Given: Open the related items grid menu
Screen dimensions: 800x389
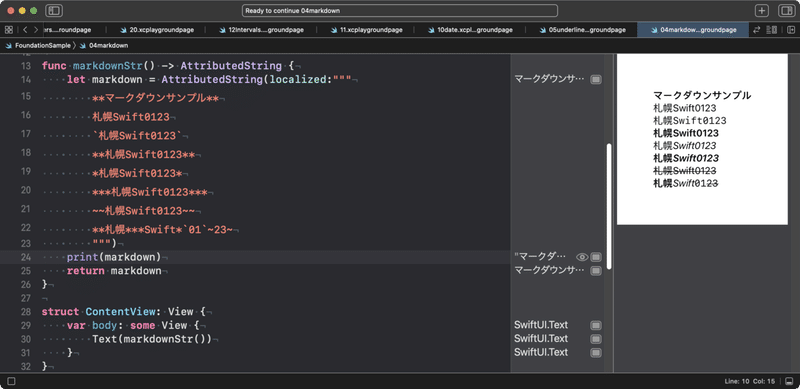Looking at the screenshot, I should 9,30.
